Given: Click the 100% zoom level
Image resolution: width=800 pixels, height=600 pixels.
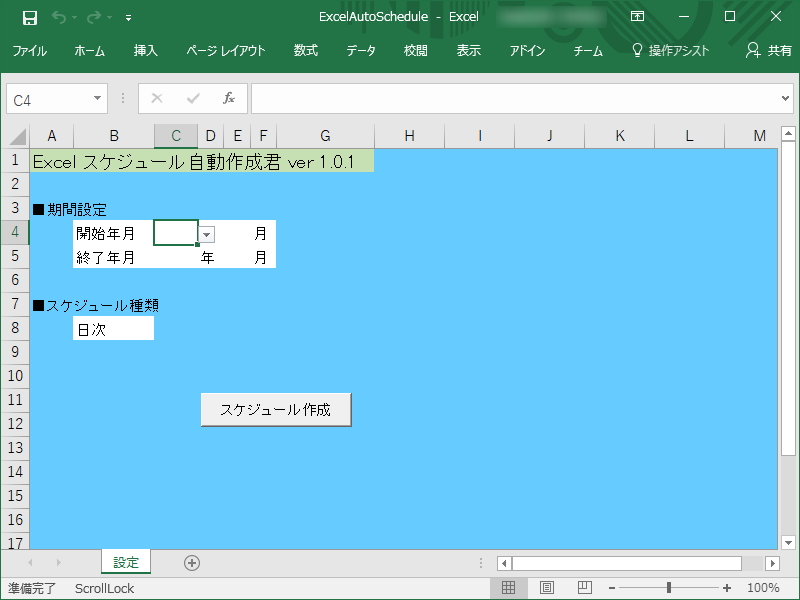Looking at the screenshot, I should click(763, 588).
